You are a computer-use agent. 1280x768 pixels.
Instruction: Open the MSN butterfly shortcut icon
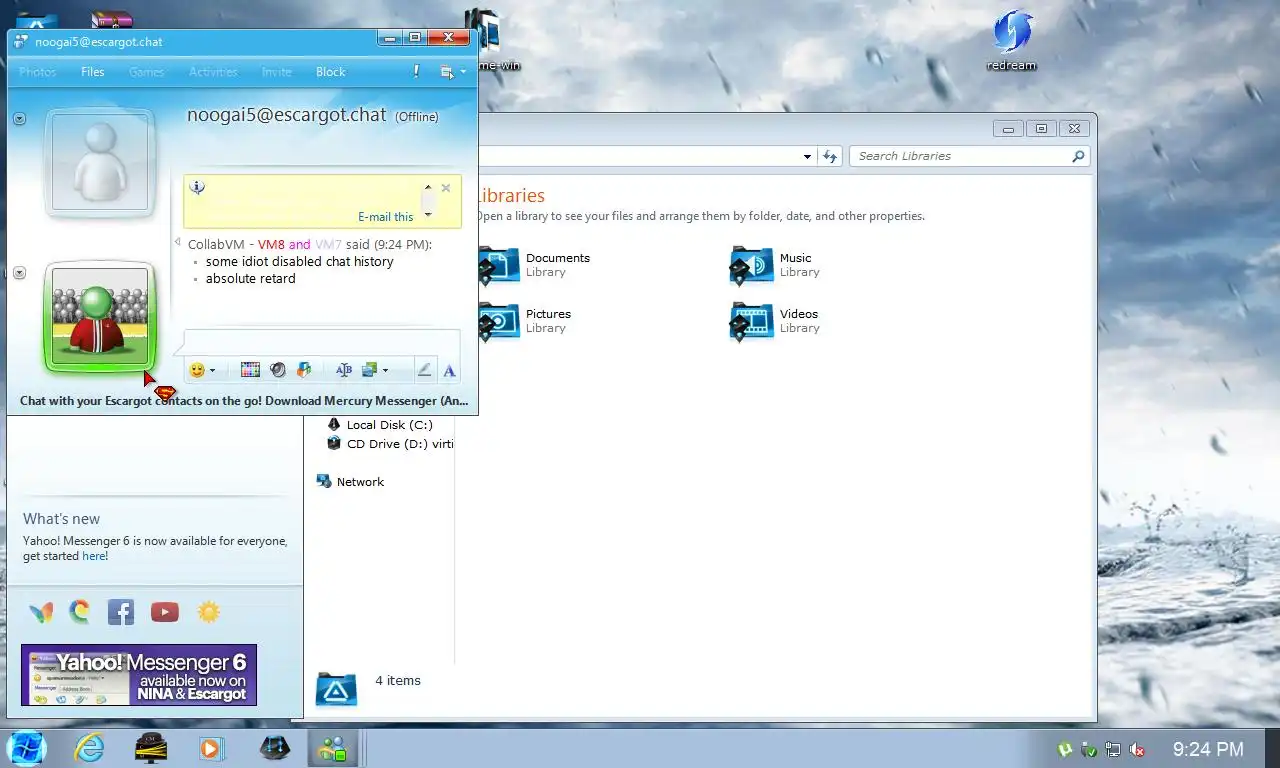41,612
